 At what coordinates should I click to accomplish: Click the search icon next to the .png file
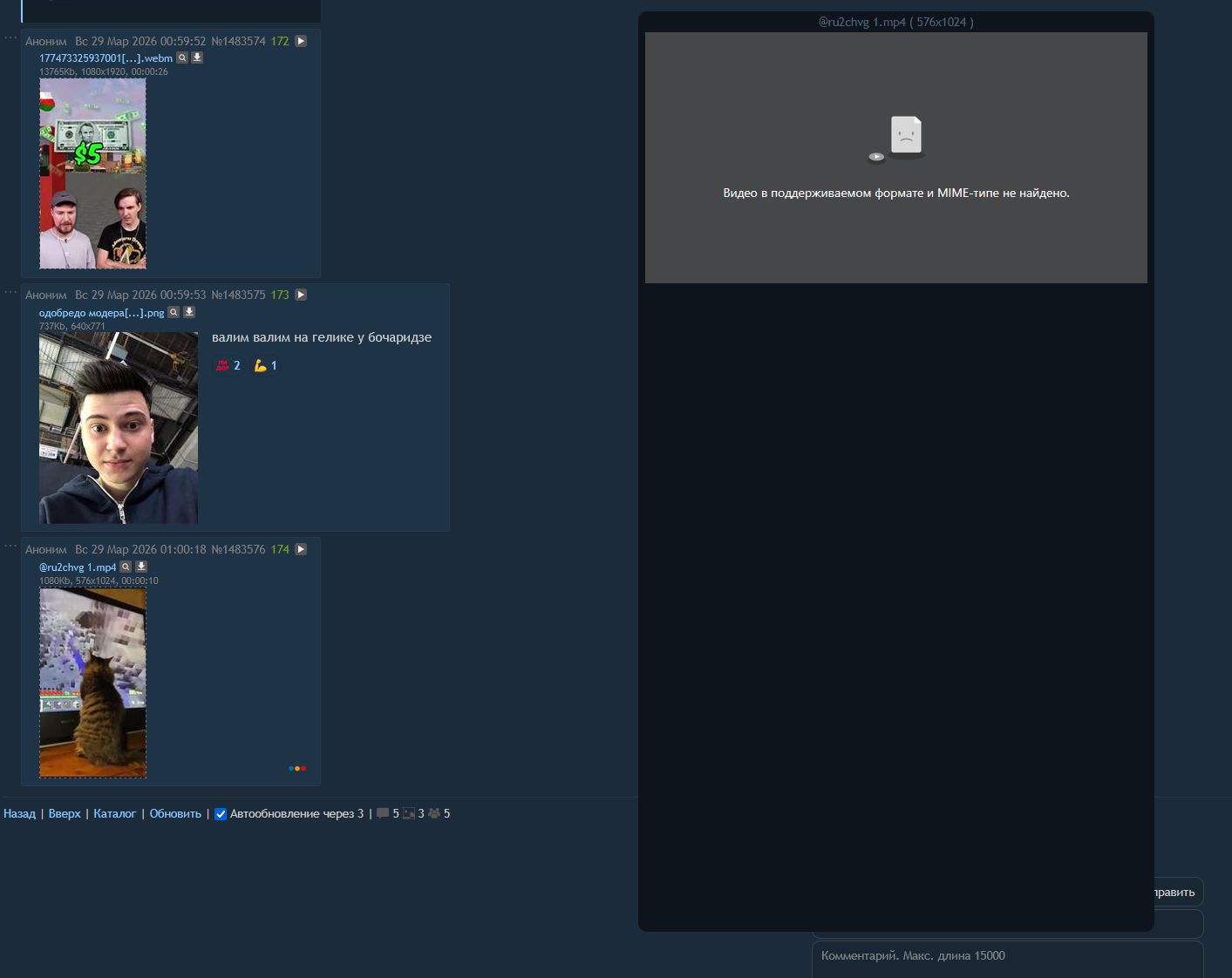[174, 312]
